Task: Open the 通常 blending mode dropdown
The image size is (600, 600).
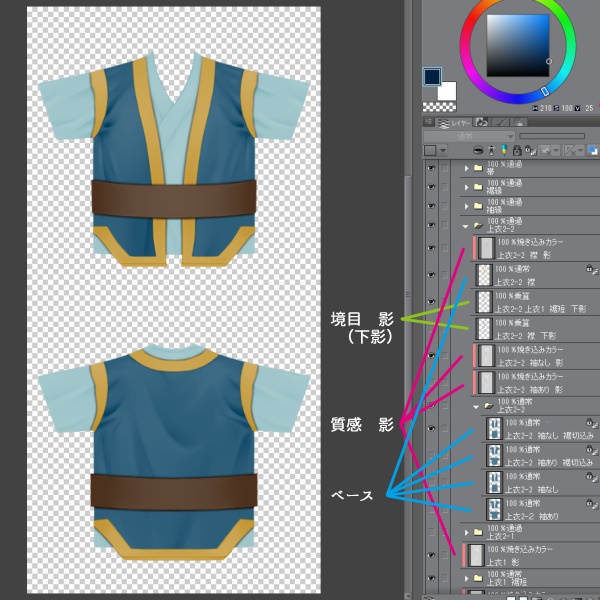Action: coord(469,136)
